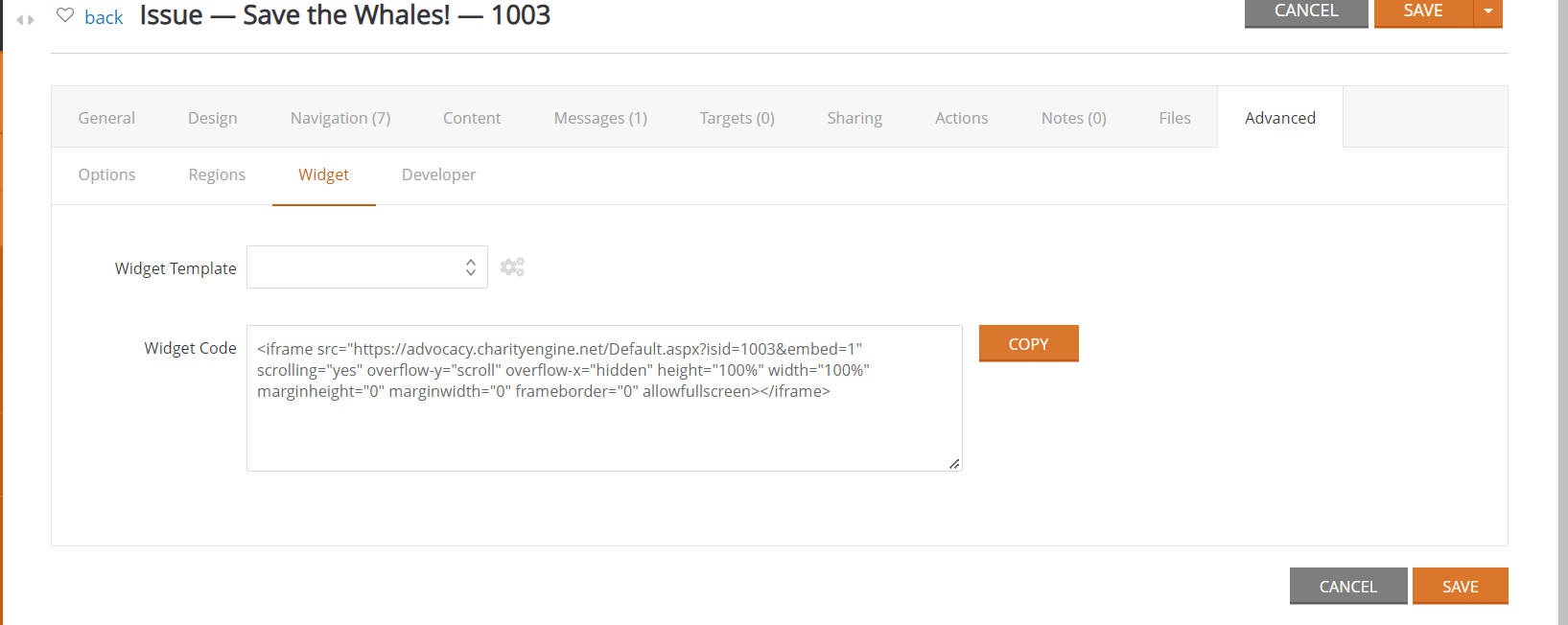Click the Widget Code textarea resize handle

(x=954, y=464)
